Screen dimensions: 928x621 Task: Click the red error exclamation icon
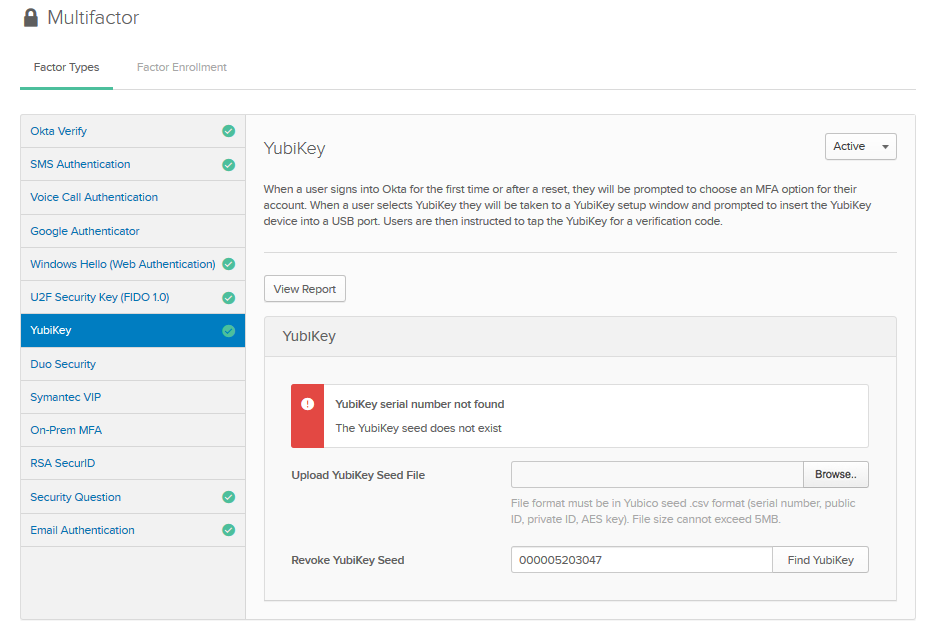307,404
